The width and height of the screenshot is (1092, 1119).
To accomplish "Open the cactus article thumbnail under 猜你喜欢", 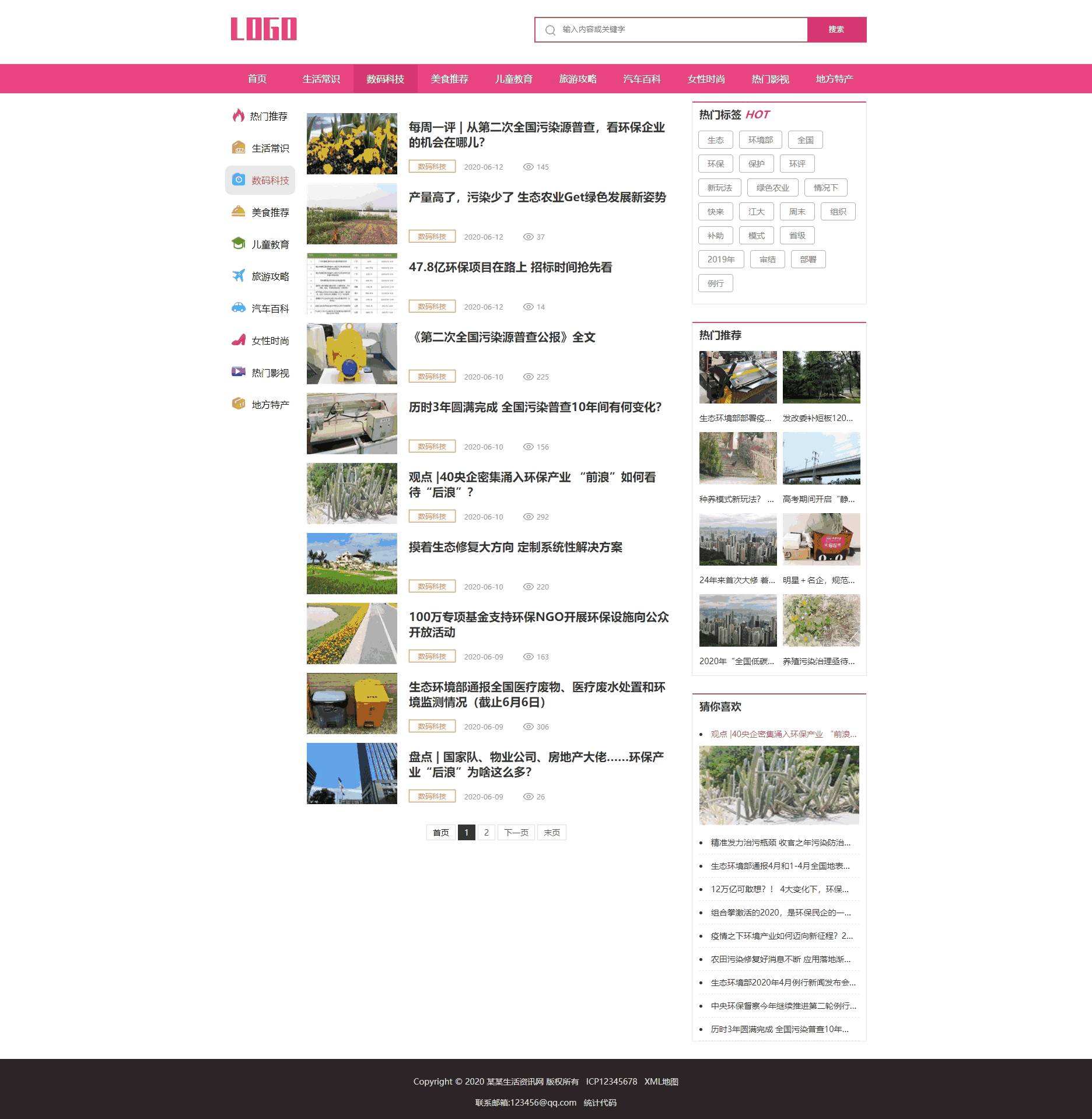I will 779,785.
